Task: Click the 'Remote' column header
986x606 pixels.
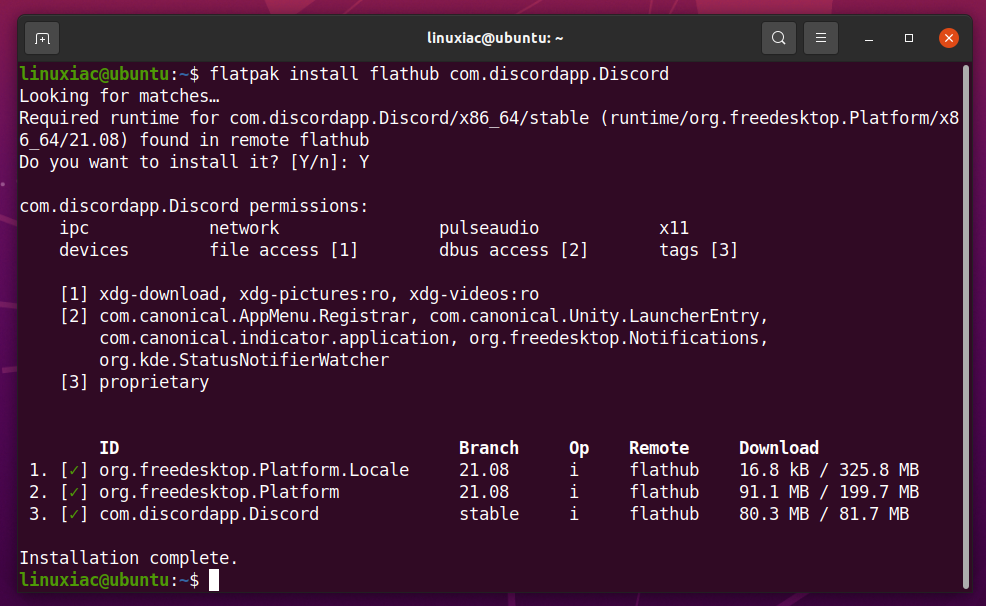Action: pos(658,448)
